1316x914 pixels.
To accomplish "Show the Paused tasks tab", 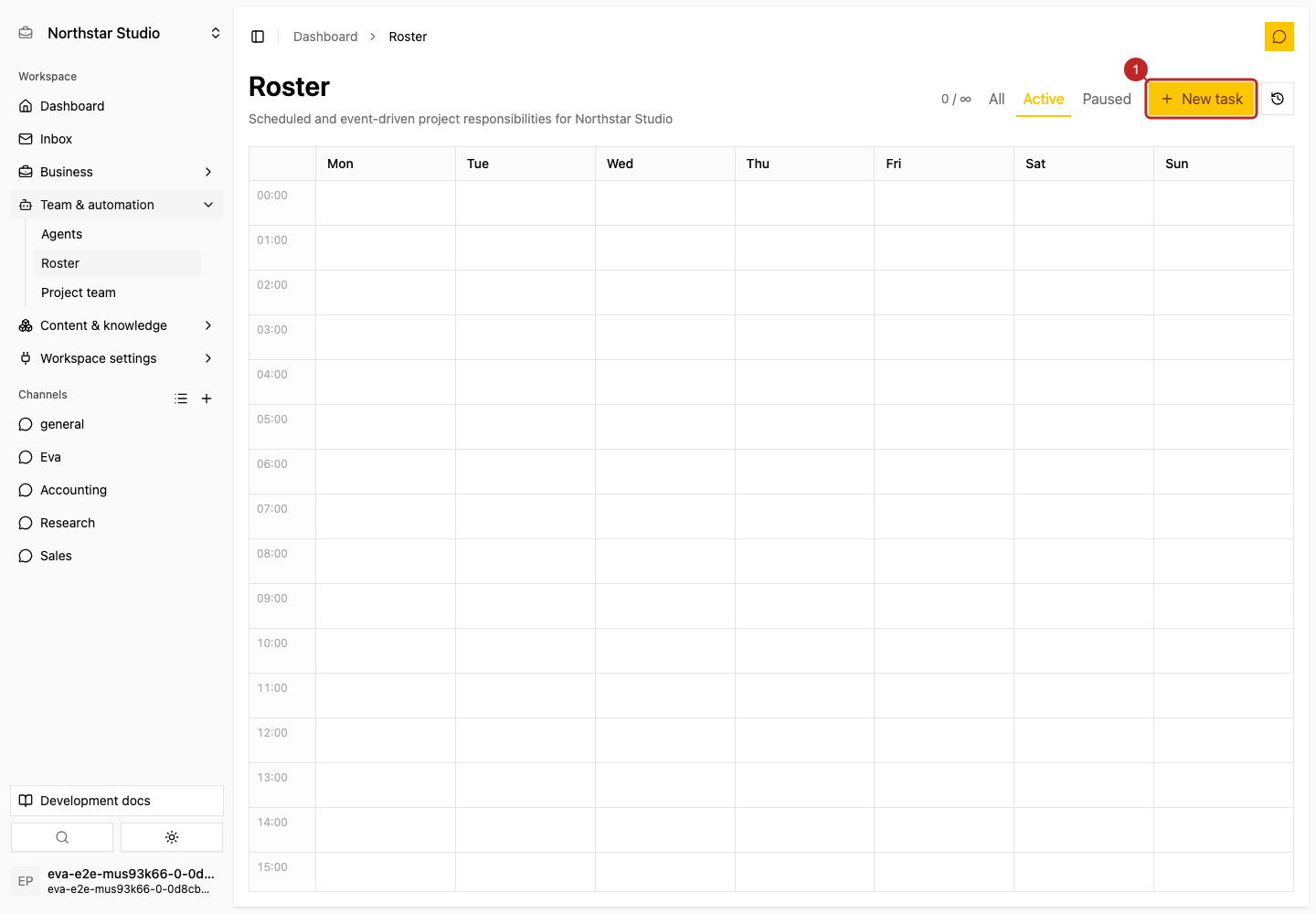I will 1107,99.
